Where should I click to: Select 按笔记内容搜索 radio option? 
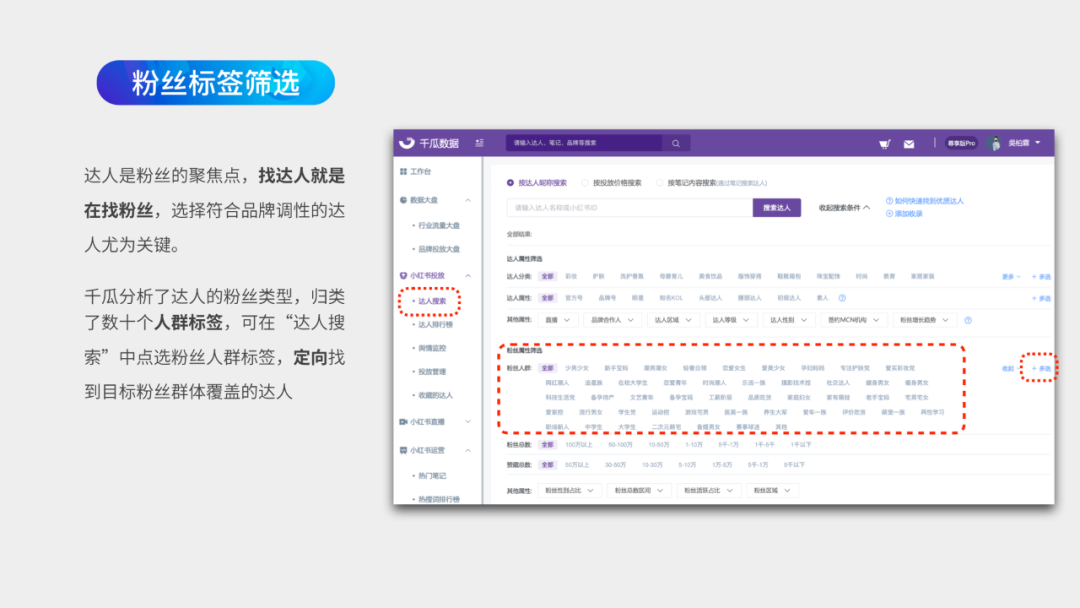660,183
